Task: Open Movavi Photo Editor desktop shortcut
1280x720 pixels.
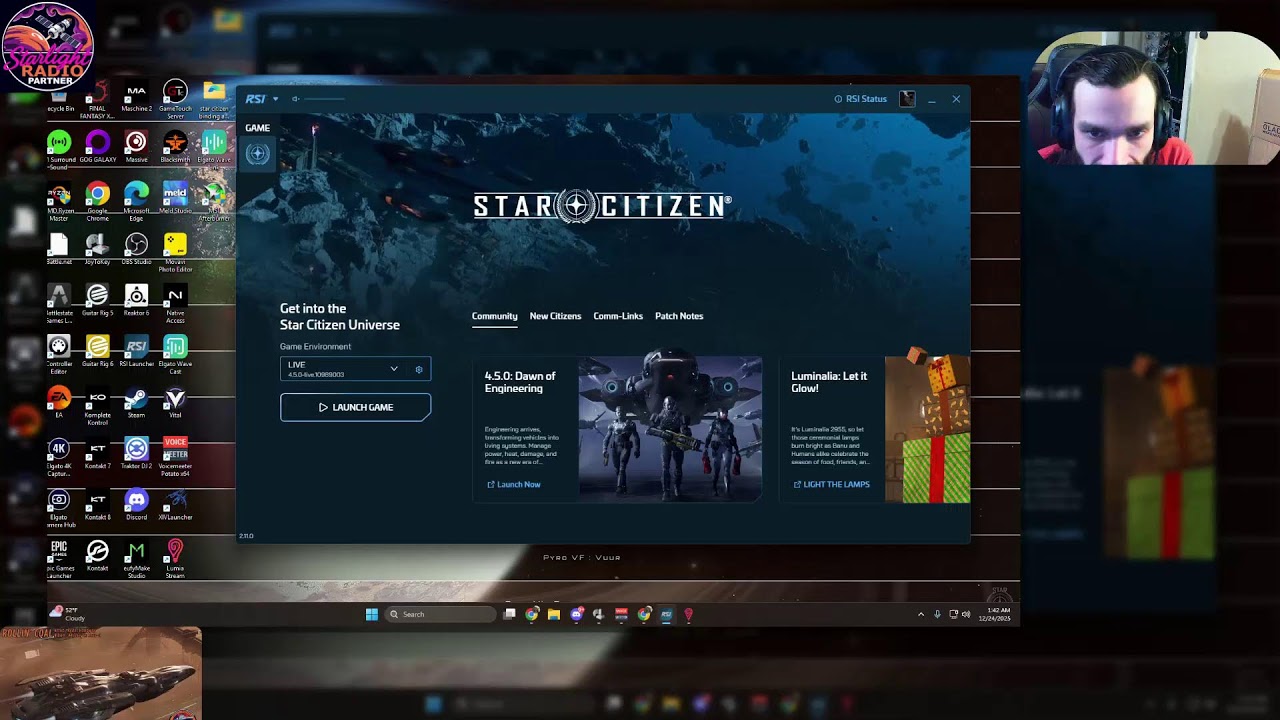Action: point(175,252)
